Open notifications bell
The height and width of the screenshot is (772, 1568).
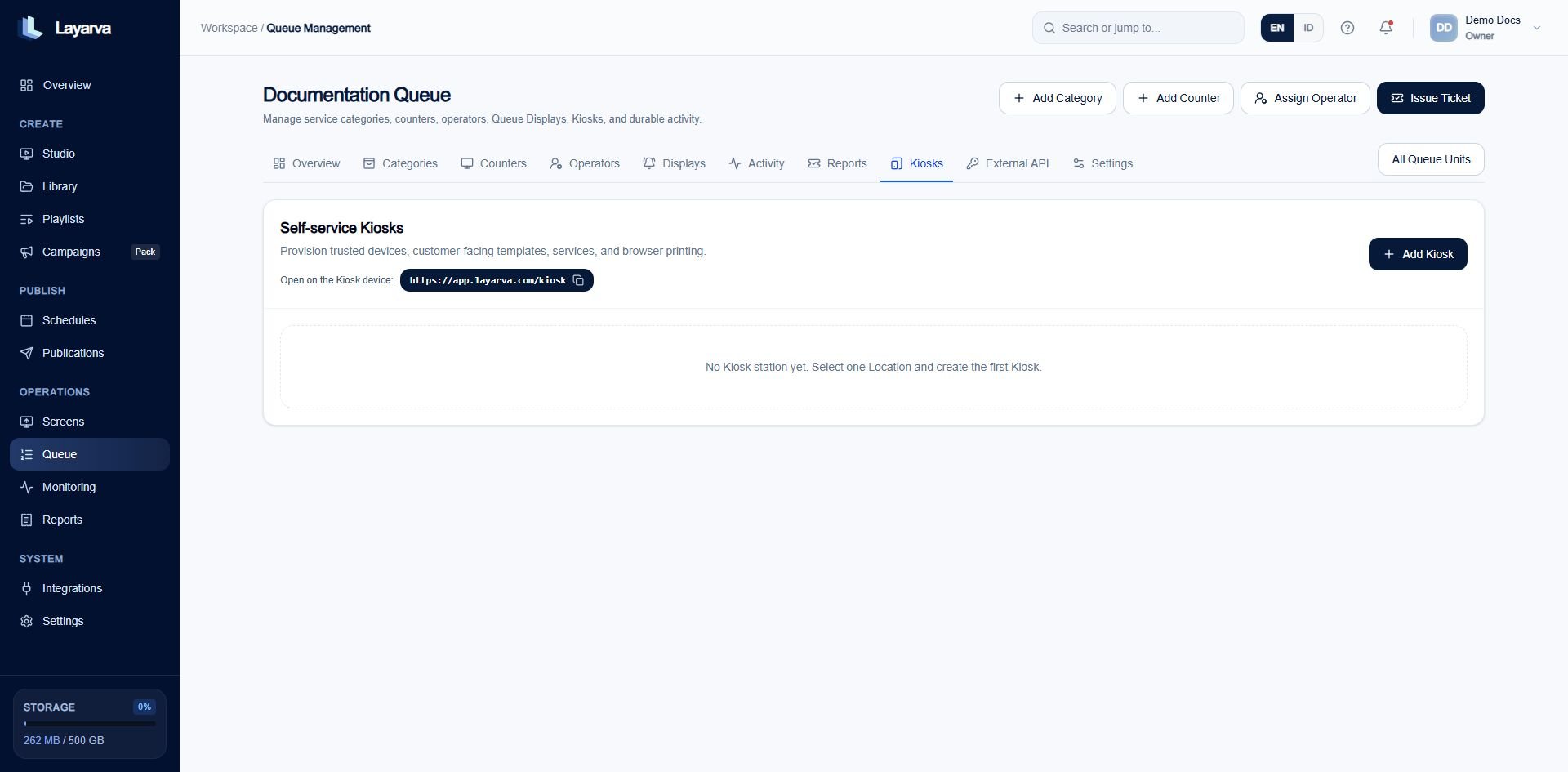[x=1386, y=28]
